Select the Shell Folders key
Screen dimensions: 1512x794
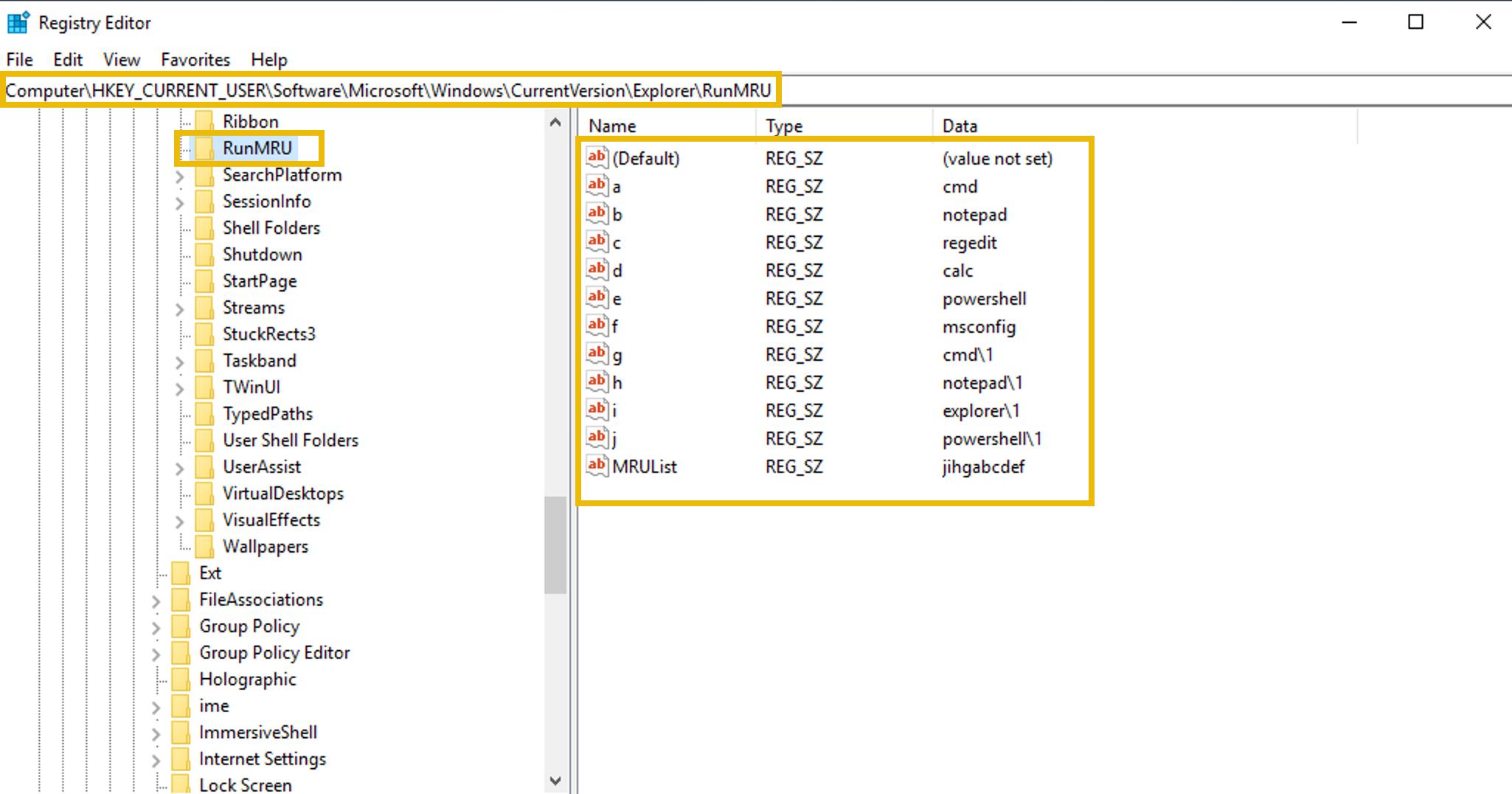(271, 227)
